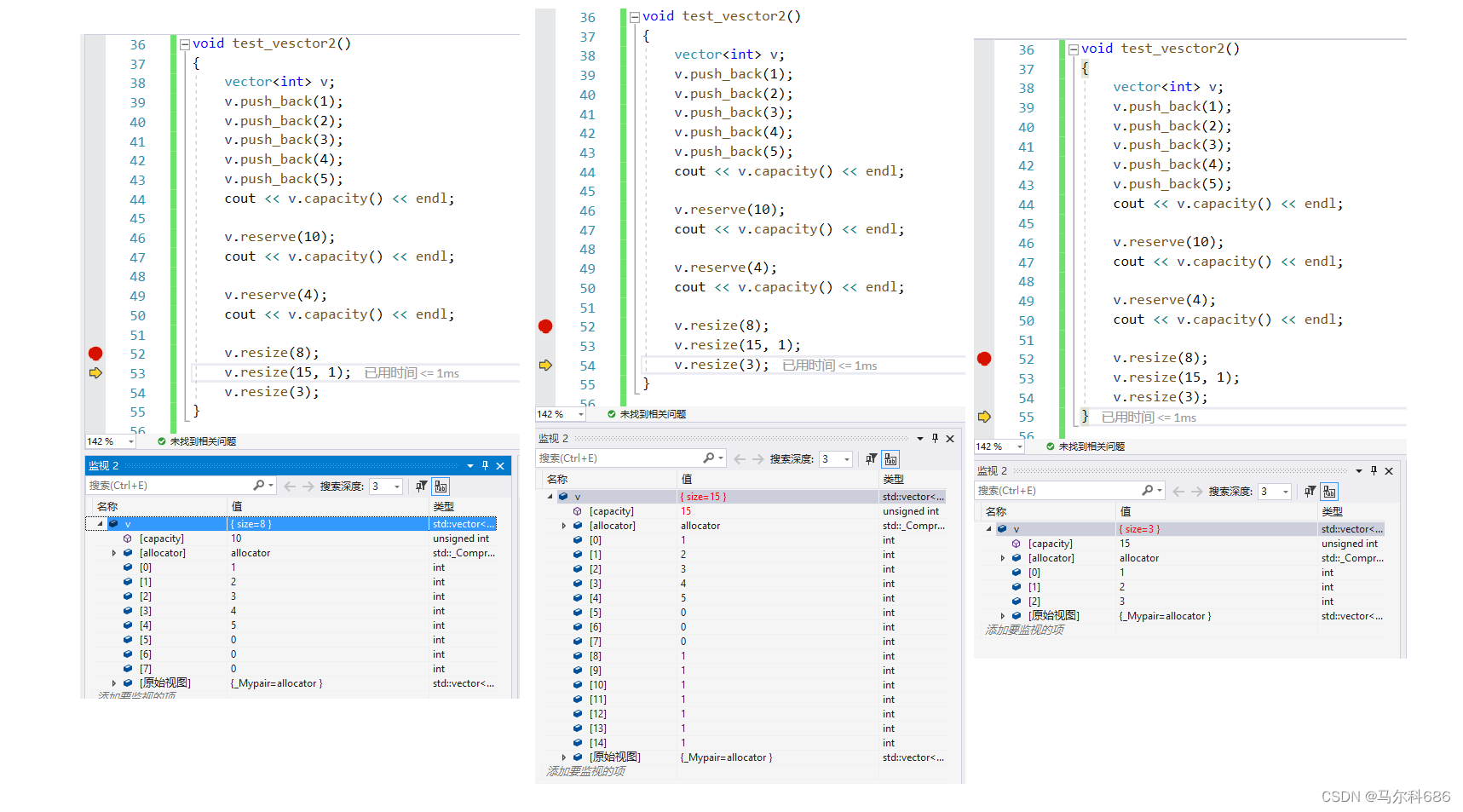
Task: Collapse variable v in middle watch panel
Action: [550, 497]
